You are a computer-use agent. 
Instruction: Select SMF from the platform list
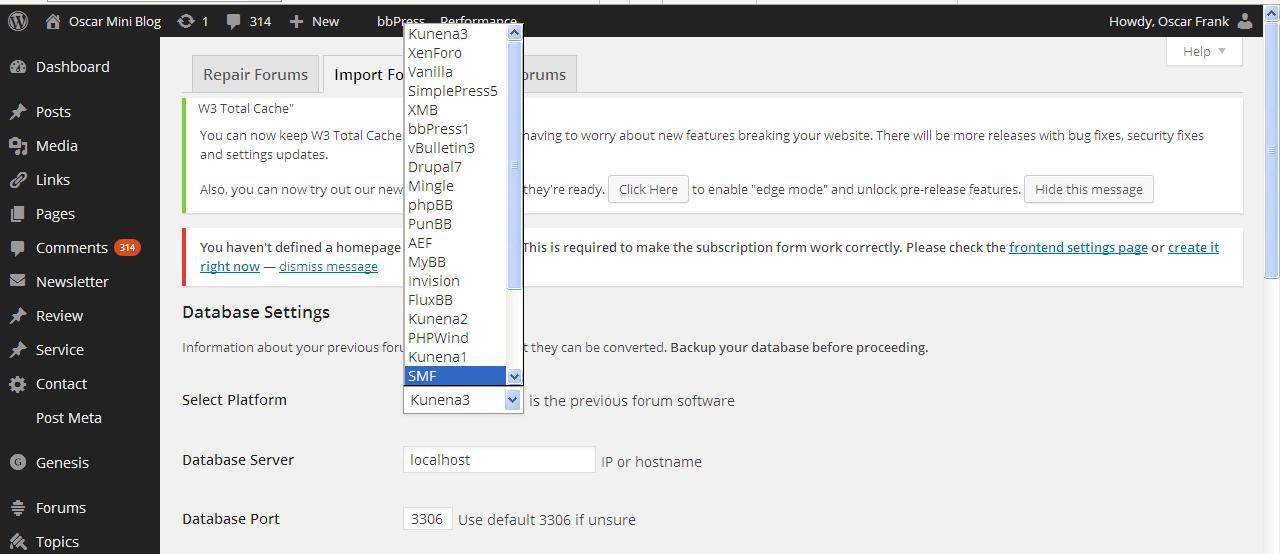coord(456,376)
